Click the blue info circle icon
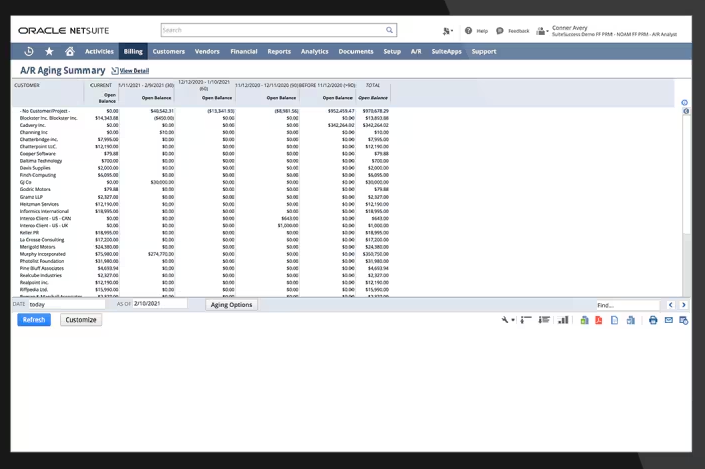 (x=684, y=103)
